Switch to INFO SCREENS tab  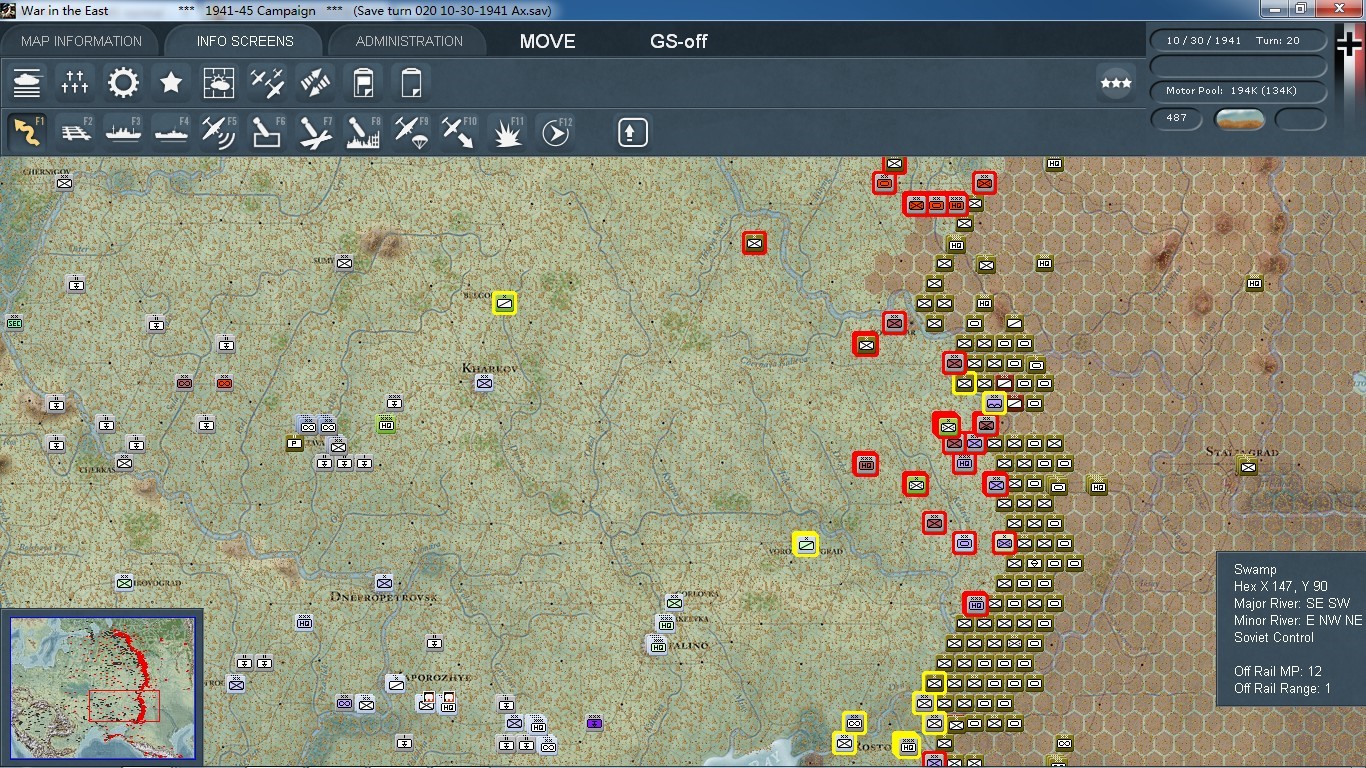point(245,41)
